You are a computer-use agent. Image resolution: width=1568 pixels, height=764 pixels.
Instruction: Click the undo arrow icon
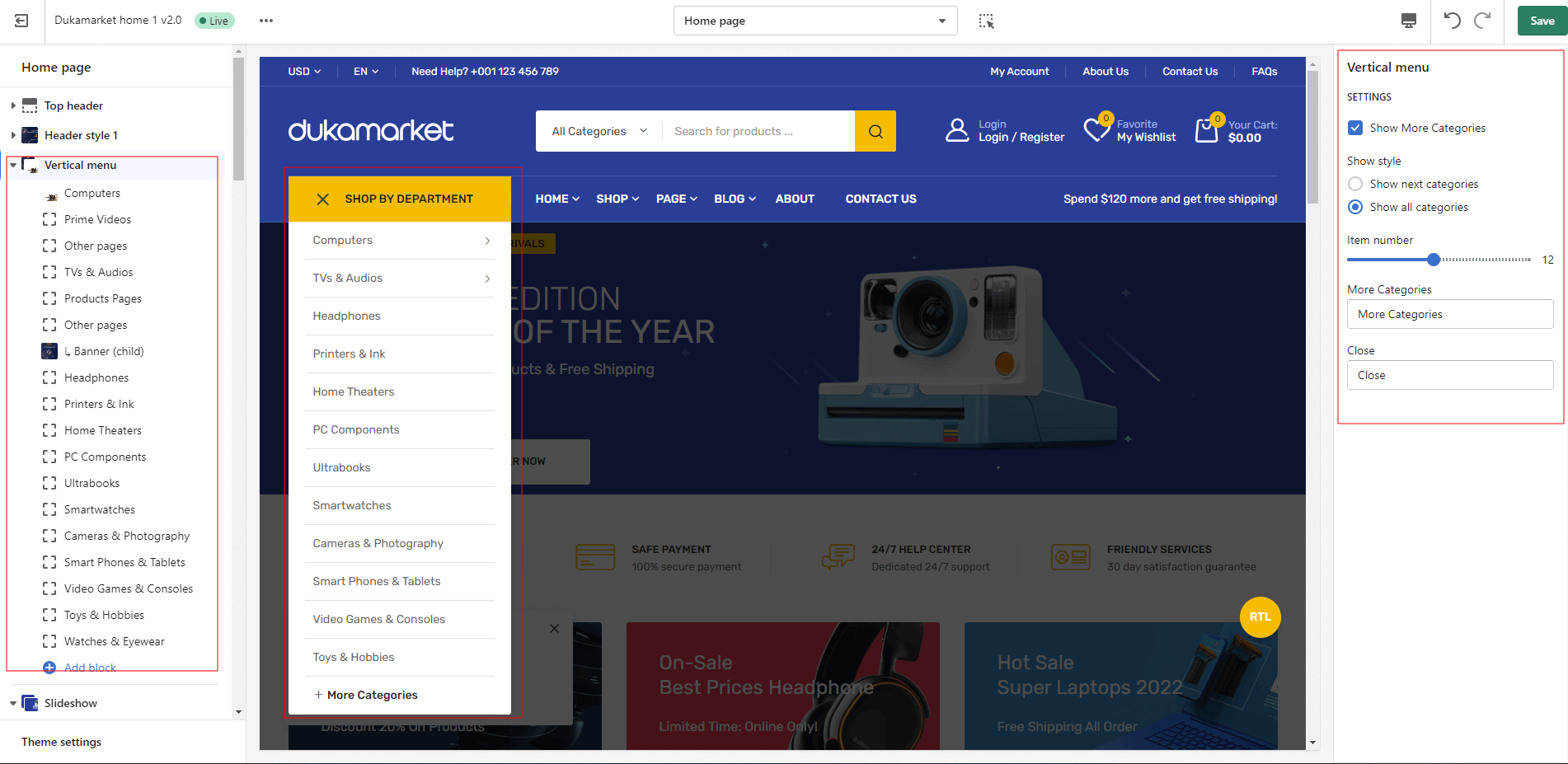tap(1452, 21)
